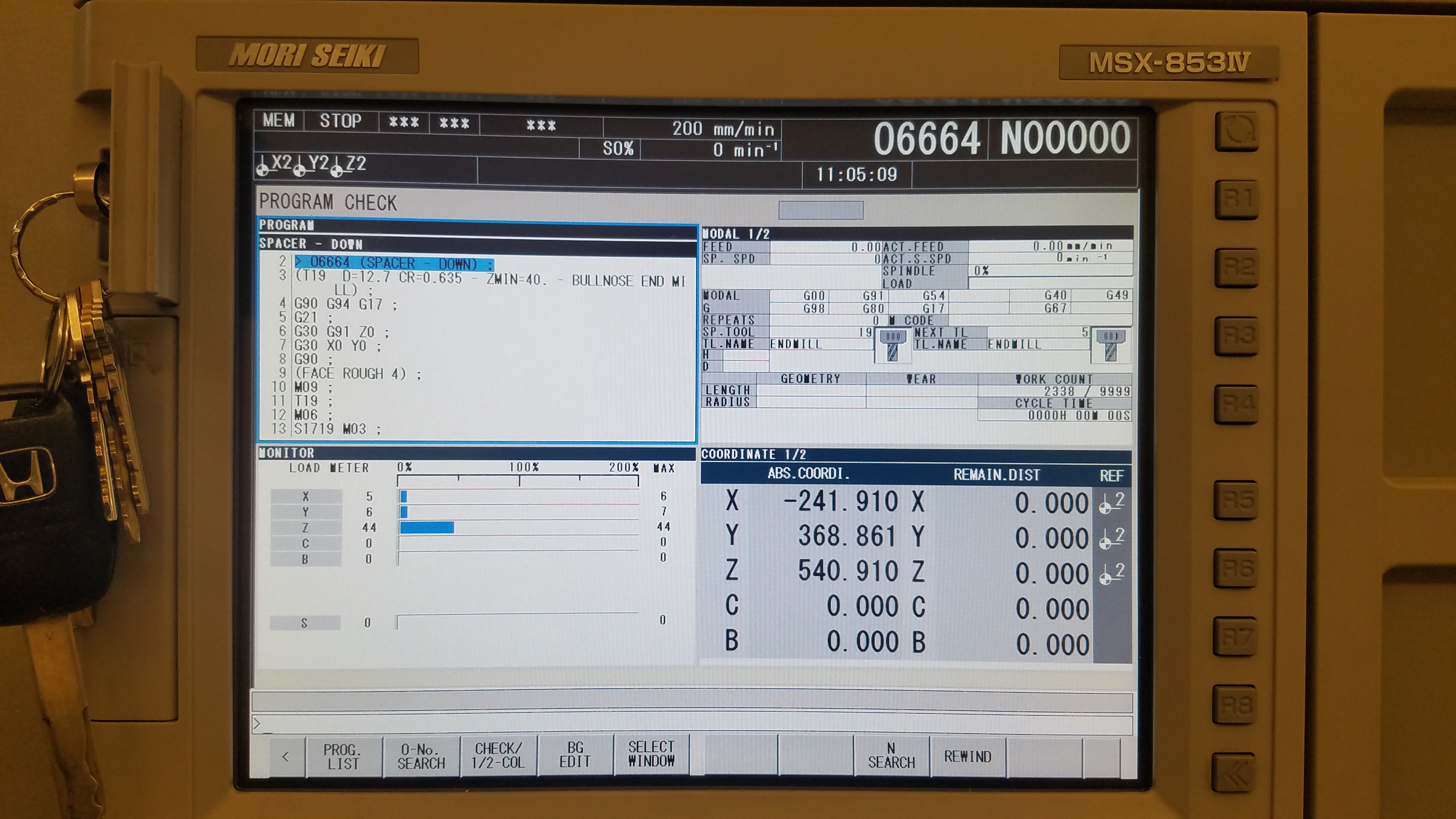Open BG EDIT softkey
The image size is (1456, 819).
575,755
